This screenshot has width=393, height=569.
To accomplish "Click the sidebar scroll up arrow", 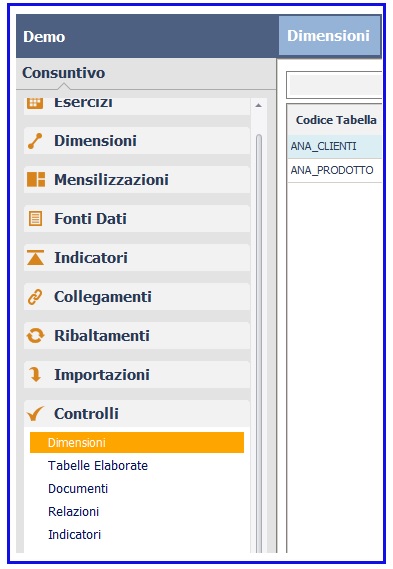I will (x=259, y=106).
